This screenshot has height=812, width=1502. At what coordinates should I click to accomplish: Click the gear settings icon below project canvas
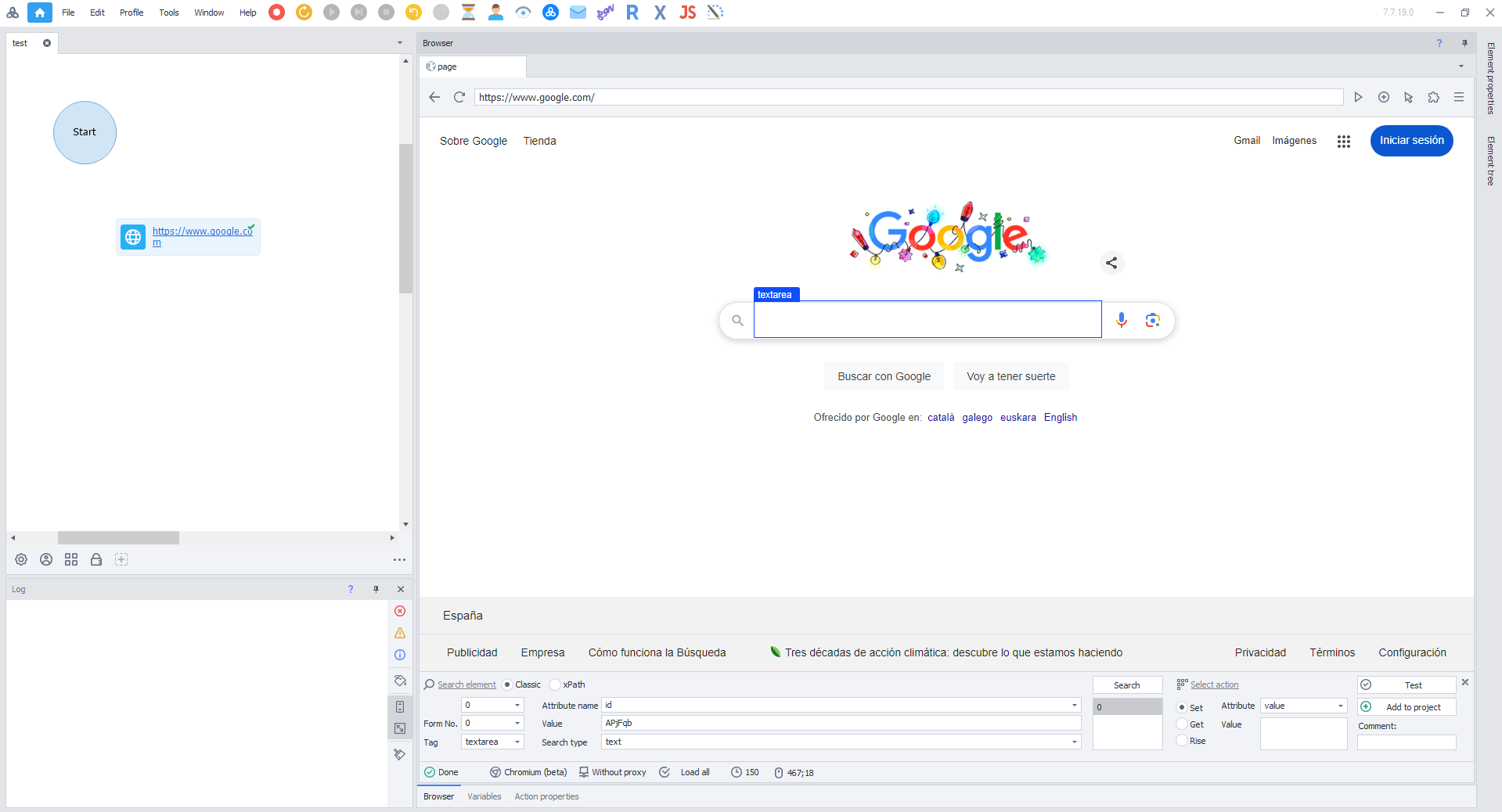coord(21,559)
